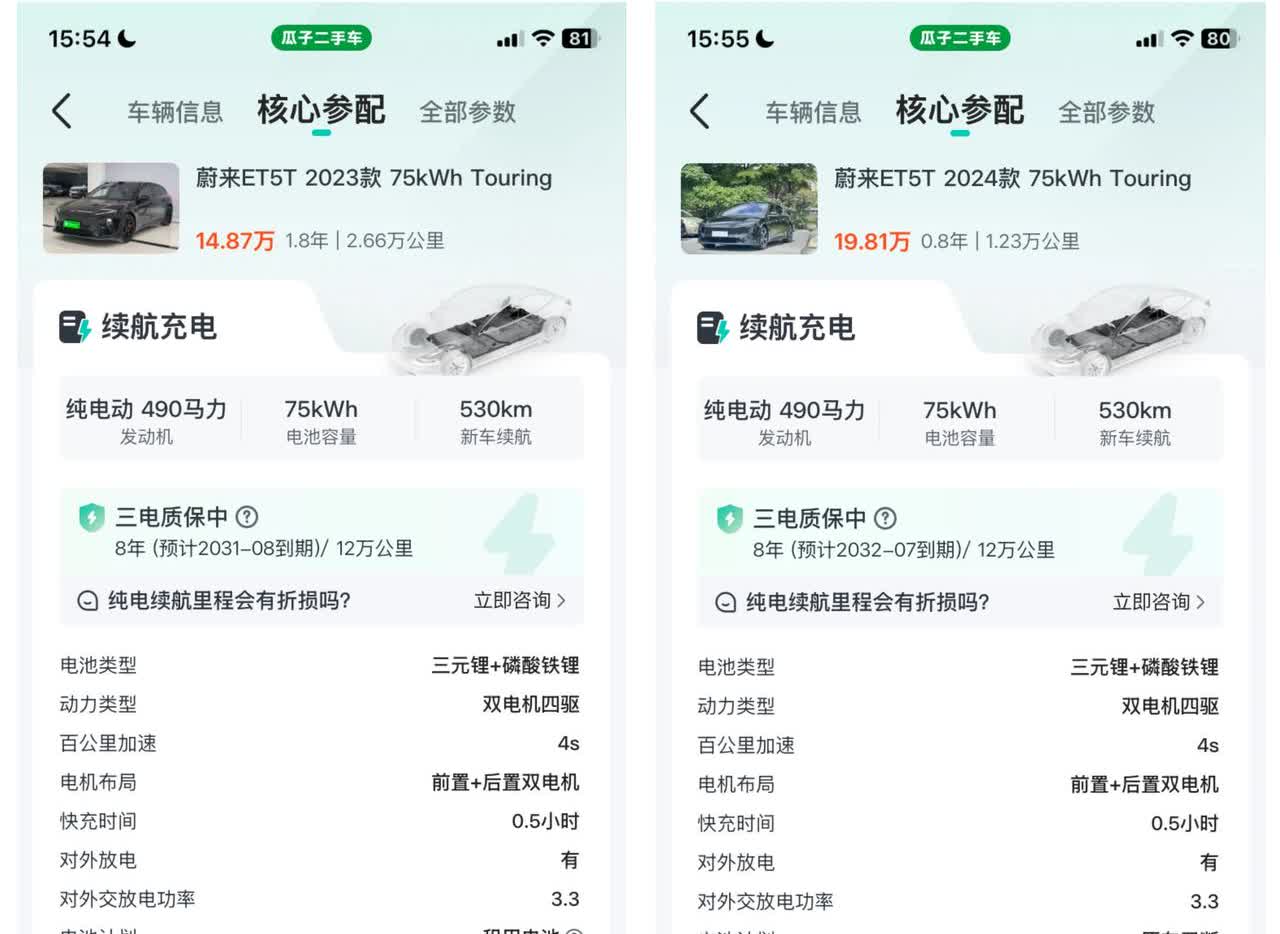Switch to 车辆信息 tab on left screen

(175, 112)
